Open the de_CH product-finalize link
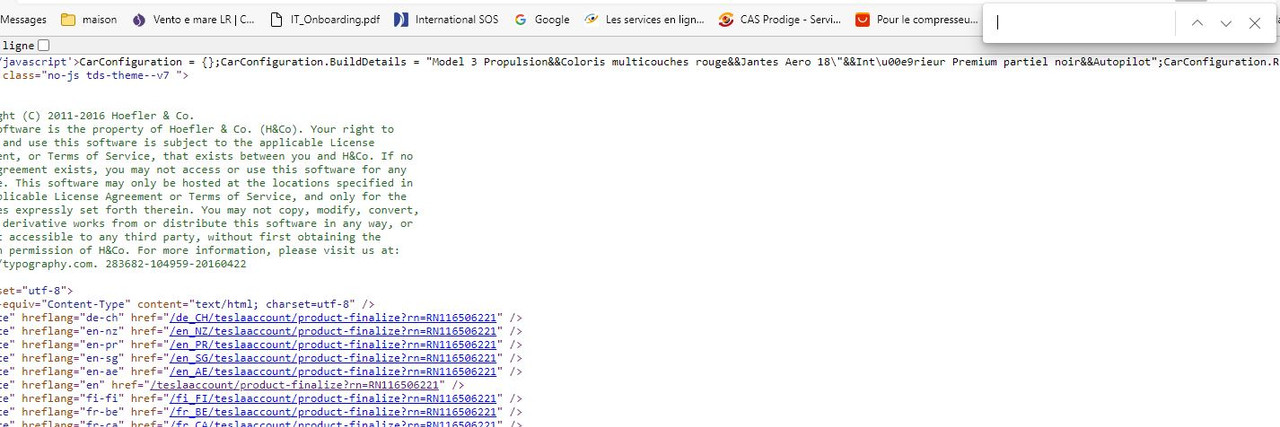Screen dimensions: 1280x427 335,318
